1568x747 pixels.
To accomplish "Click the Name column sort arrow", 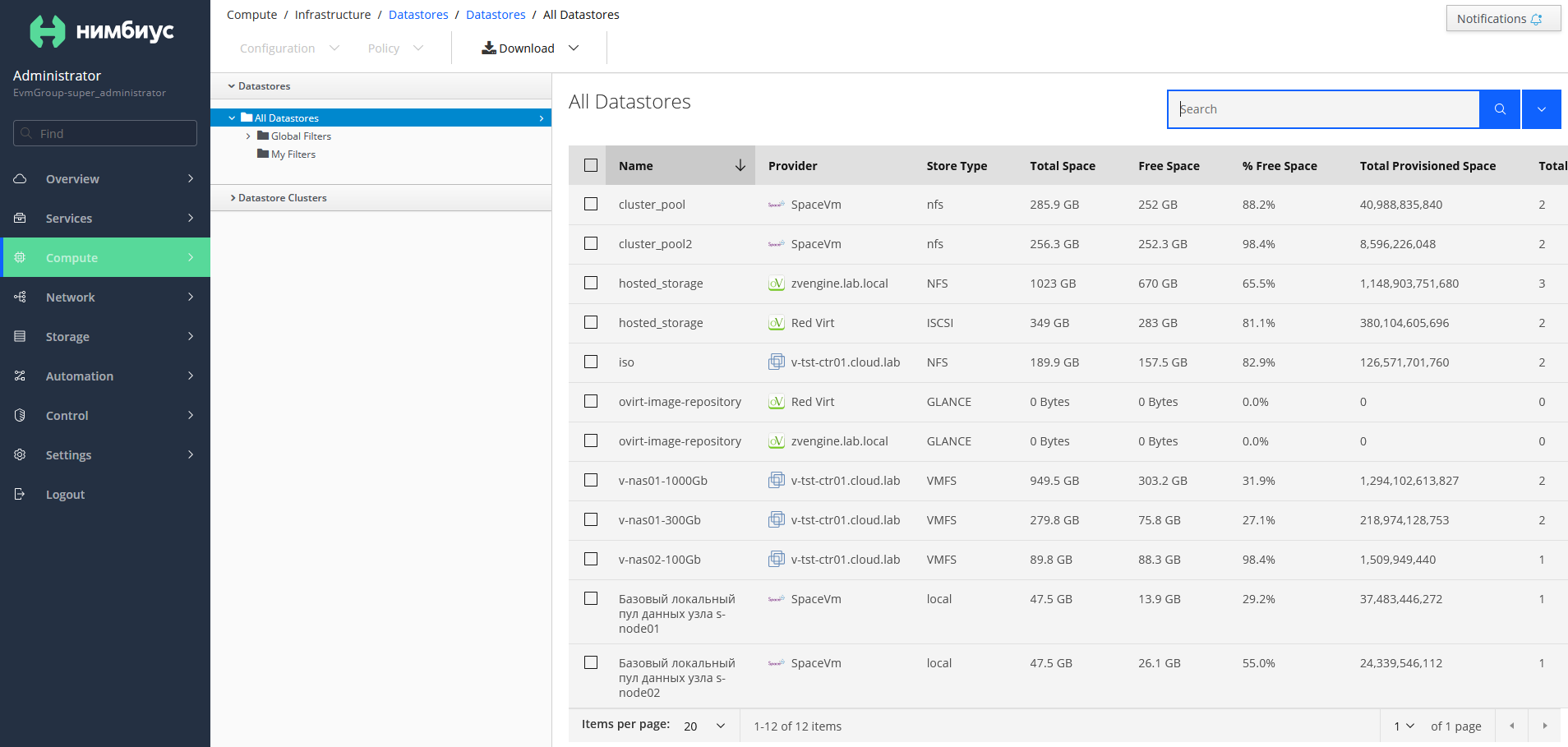I will pyautogui.click(x=740, y=165).
